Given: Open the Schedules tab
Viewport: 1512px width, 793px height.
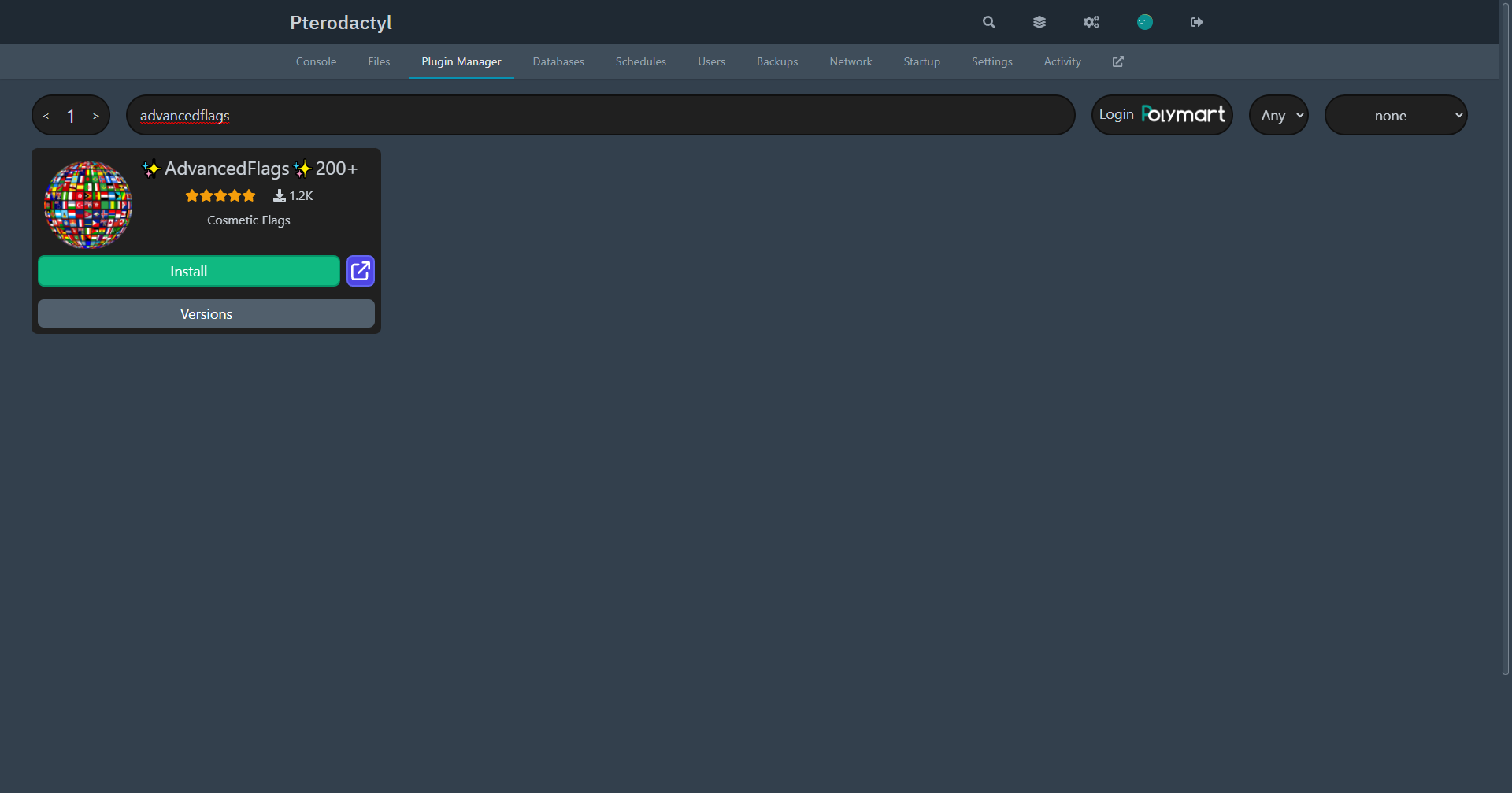Looking at the screenshot, I should [x=640, y=61].
